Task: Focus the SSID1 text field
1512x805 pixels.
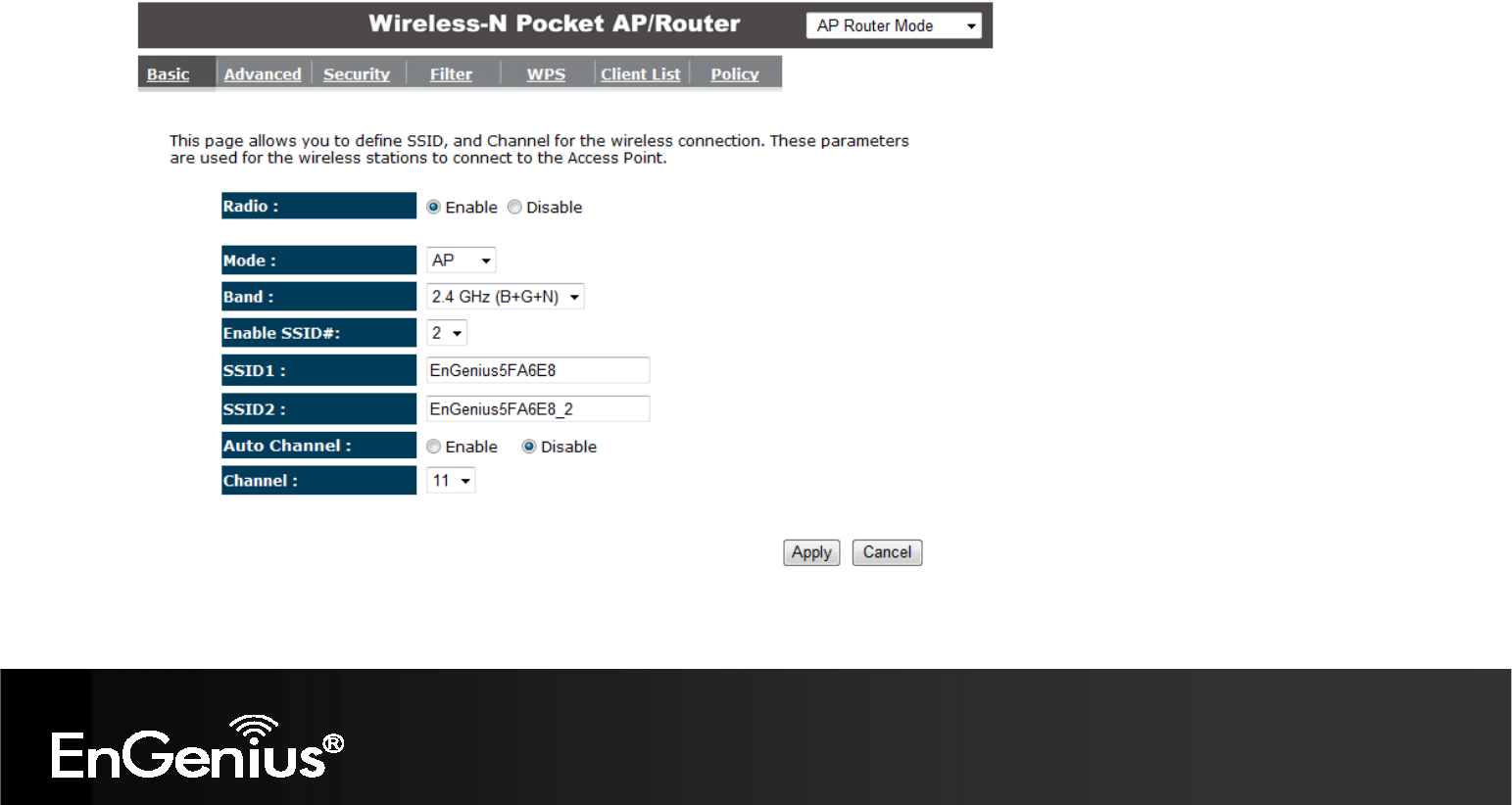Action: (538, 370)
